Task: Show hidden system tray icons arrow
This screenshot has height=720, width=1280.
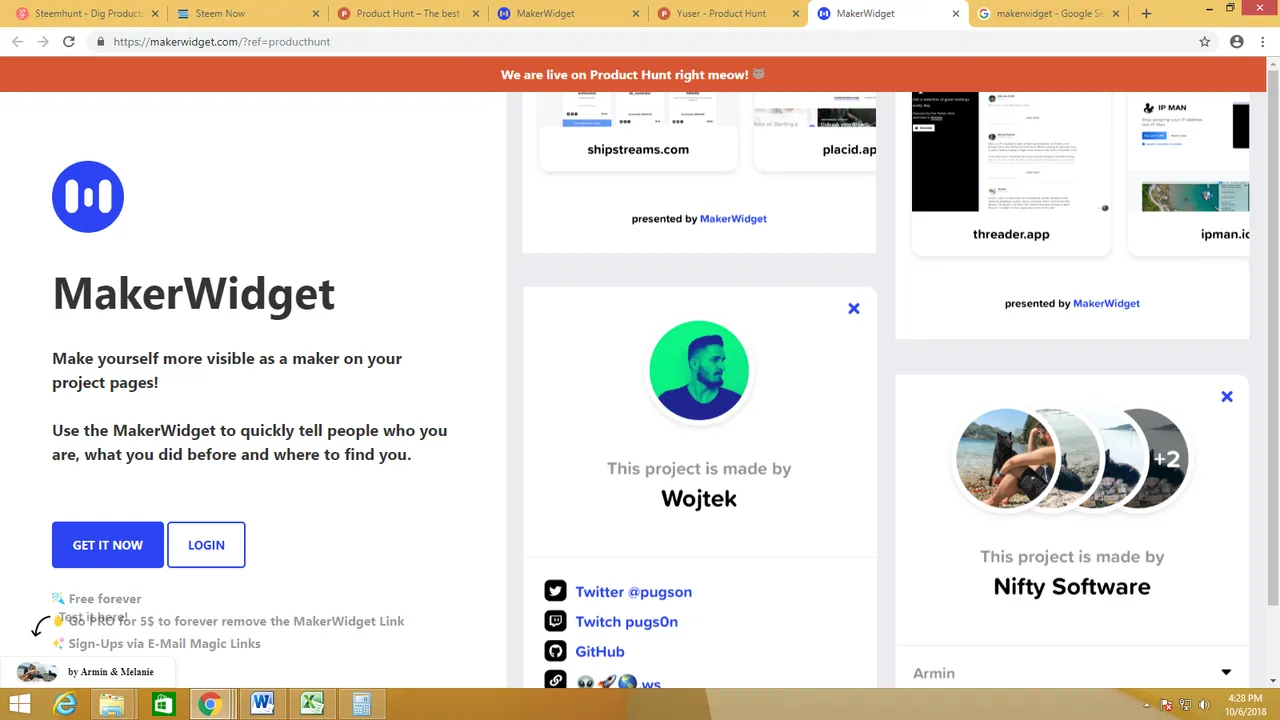Action: (x=1147, y=705)
